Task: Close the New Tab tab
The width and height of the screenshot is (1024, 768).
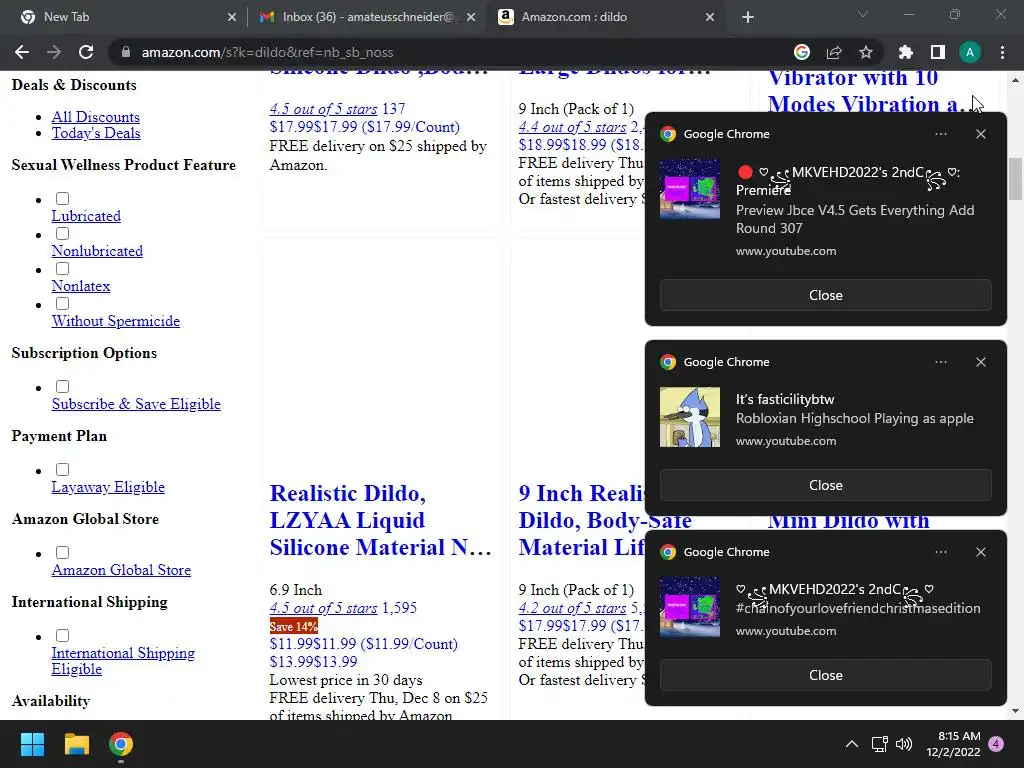Action: (232, 17)
